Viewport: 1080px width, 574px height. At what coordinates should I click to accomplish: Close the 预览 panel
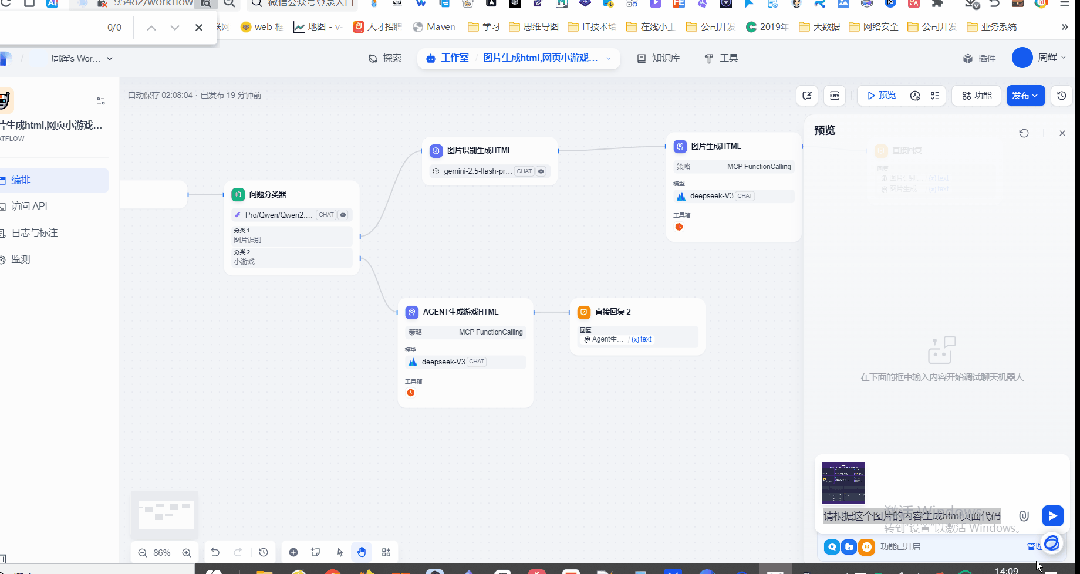[x=1062, y=133]
